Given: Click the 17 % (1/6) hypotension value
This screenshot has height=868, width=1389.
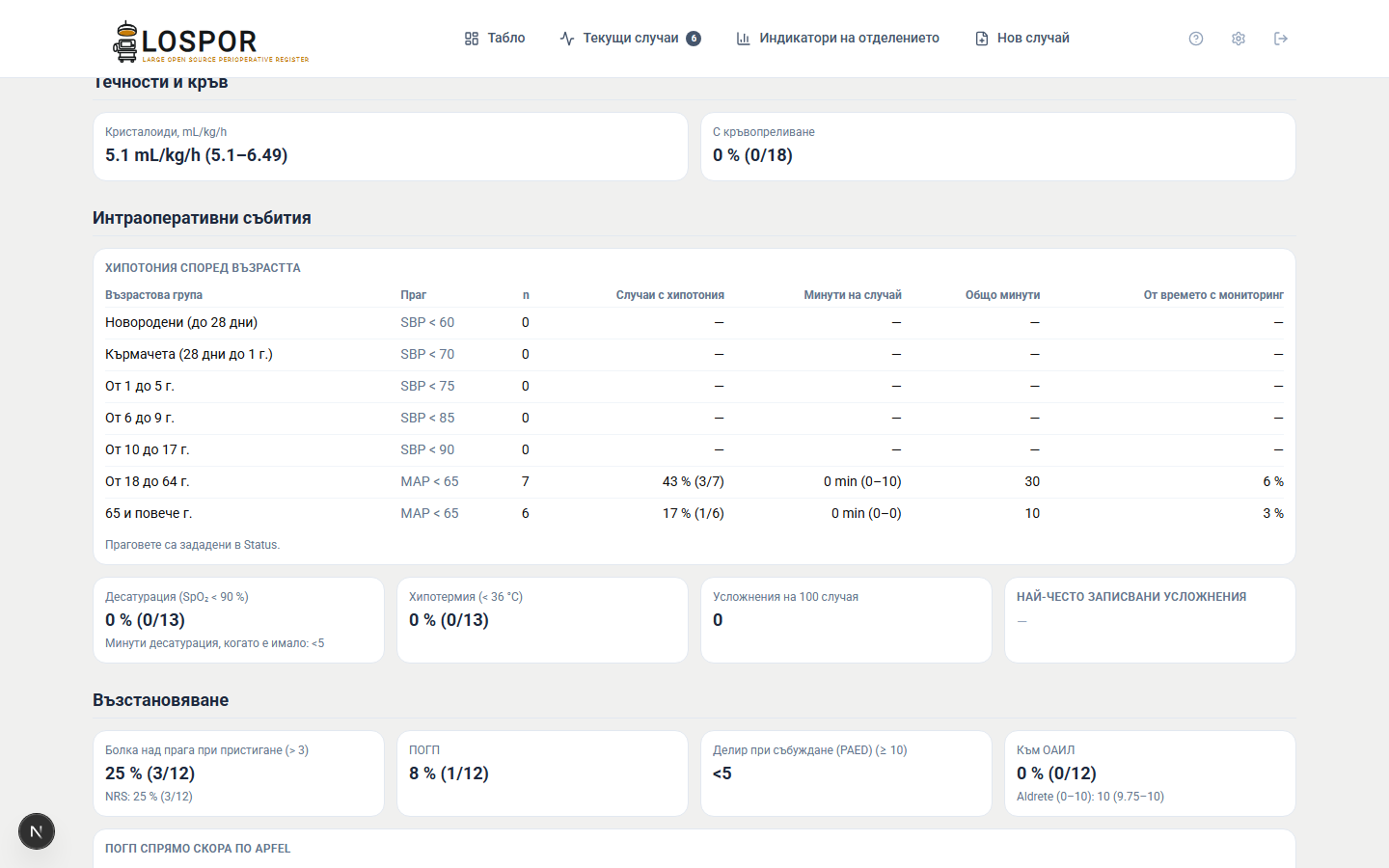Looking at the screenshot, I should (693, 513).
